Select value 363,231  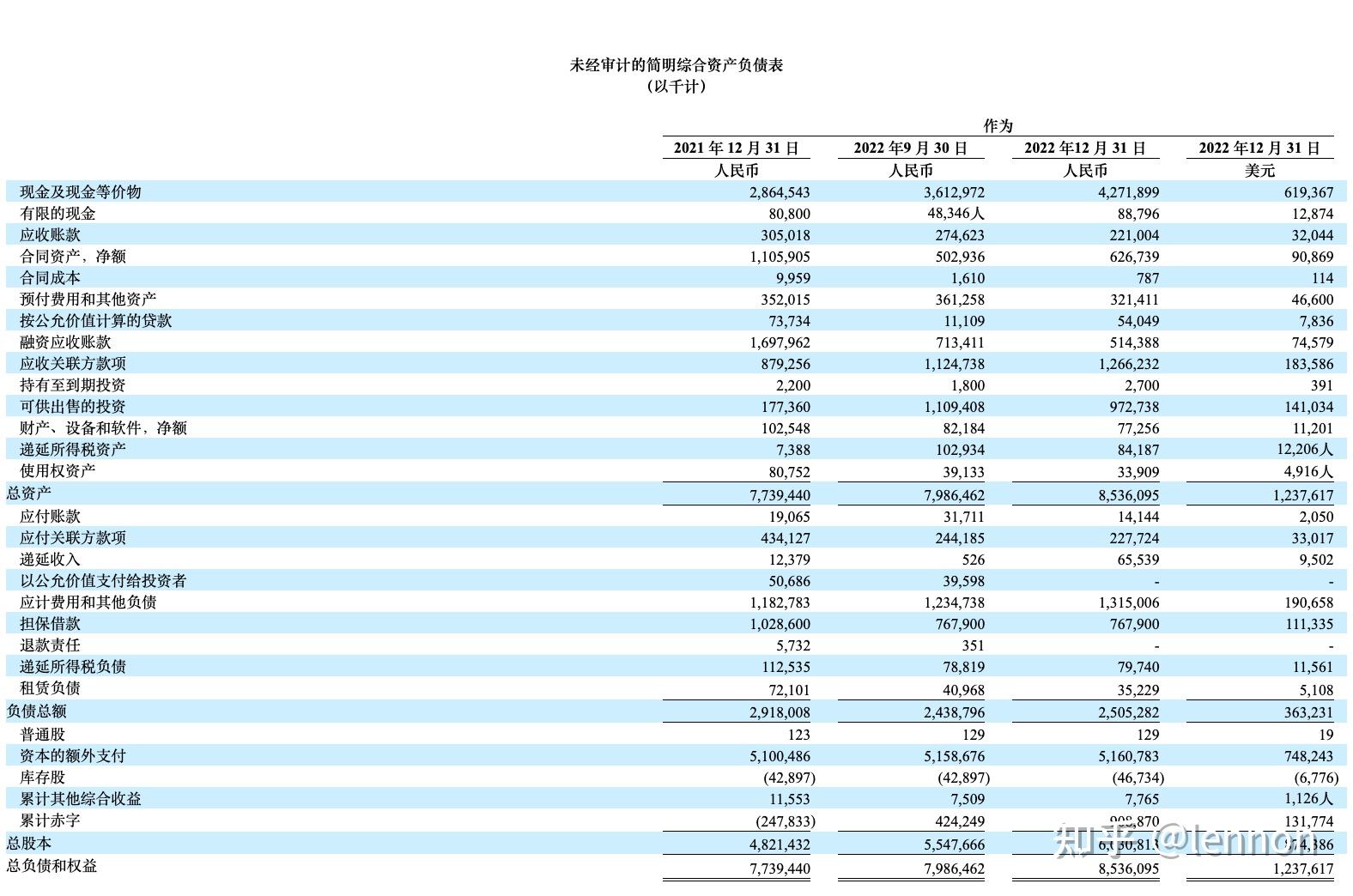pos(1309,712)
